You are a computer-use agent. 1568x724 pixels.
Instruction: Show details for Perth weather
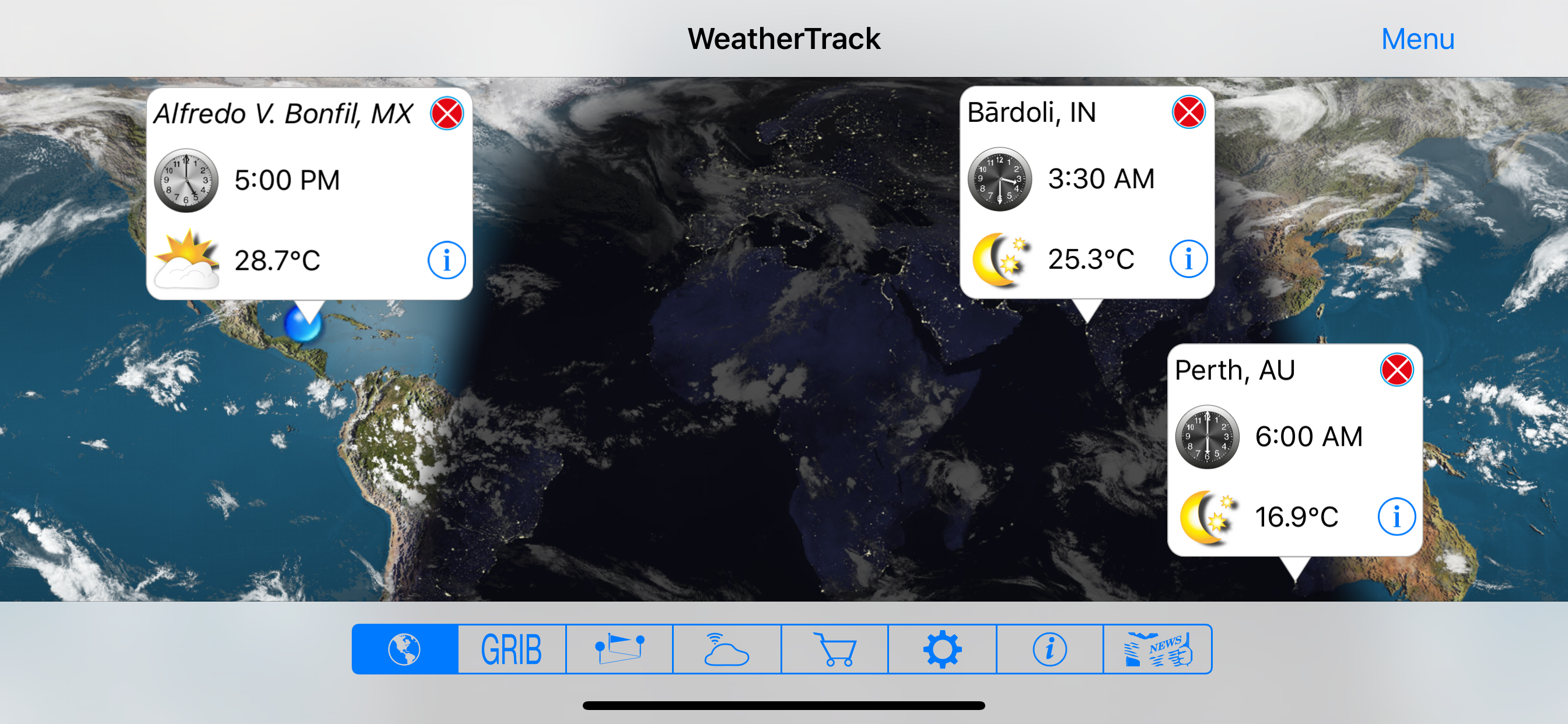1396,516
